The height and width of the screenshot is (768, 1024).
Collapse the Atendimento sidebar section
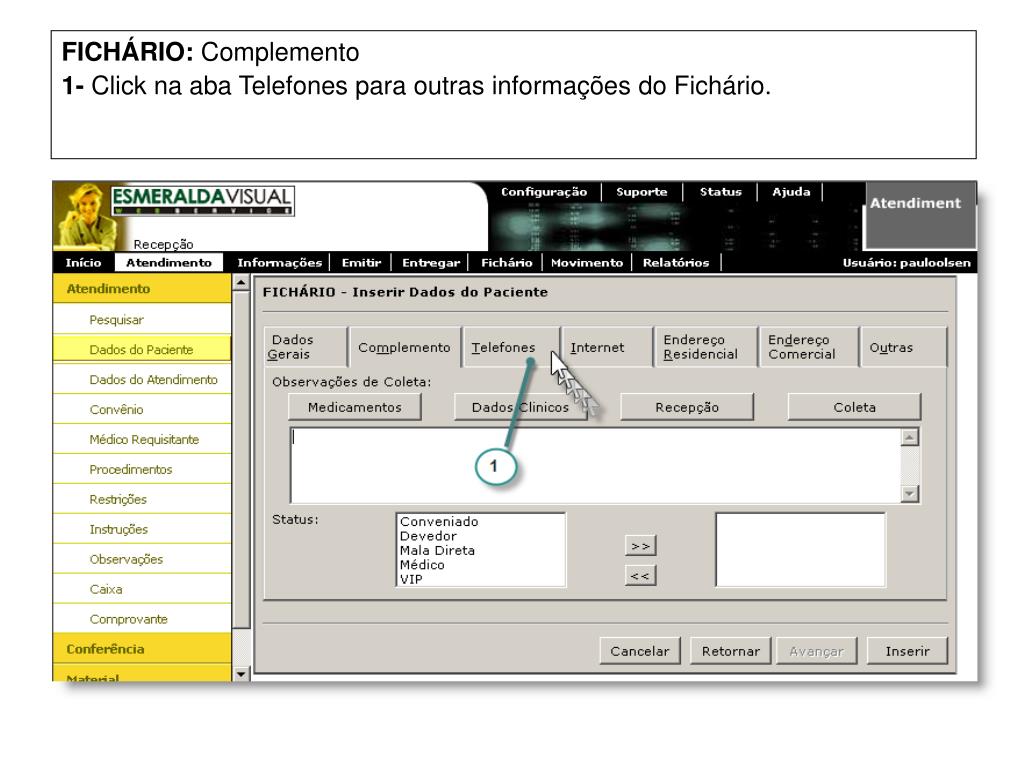click(x=142, y=289)
